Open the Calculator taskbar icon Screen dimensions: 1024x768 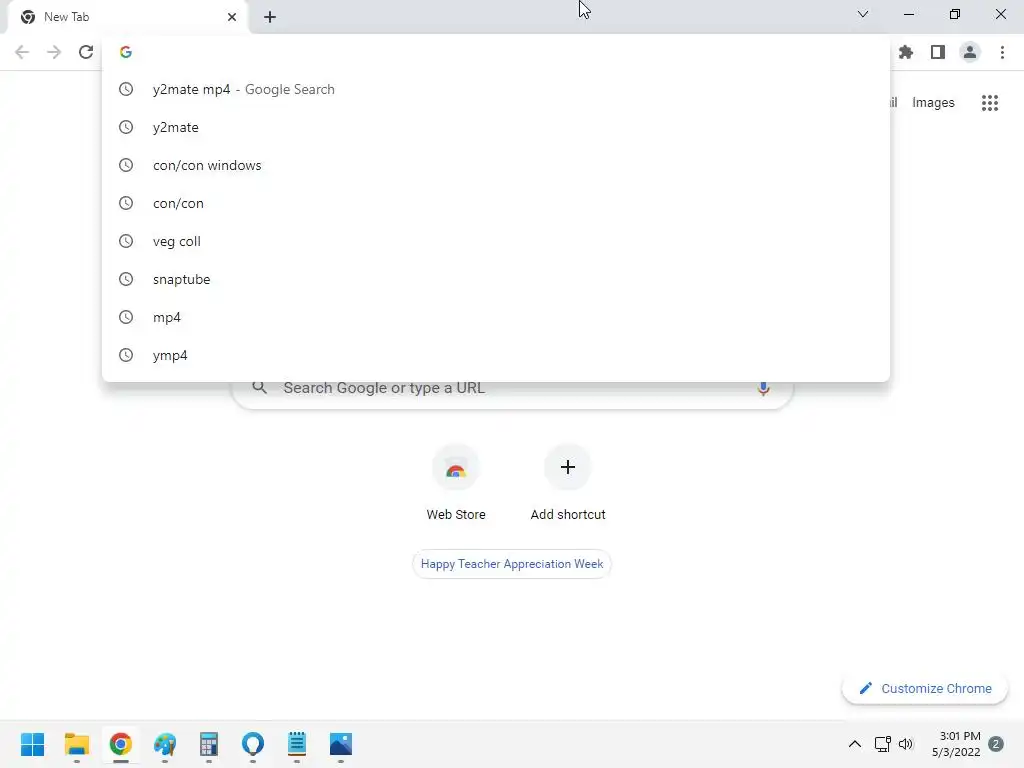[x=208, y=744]
